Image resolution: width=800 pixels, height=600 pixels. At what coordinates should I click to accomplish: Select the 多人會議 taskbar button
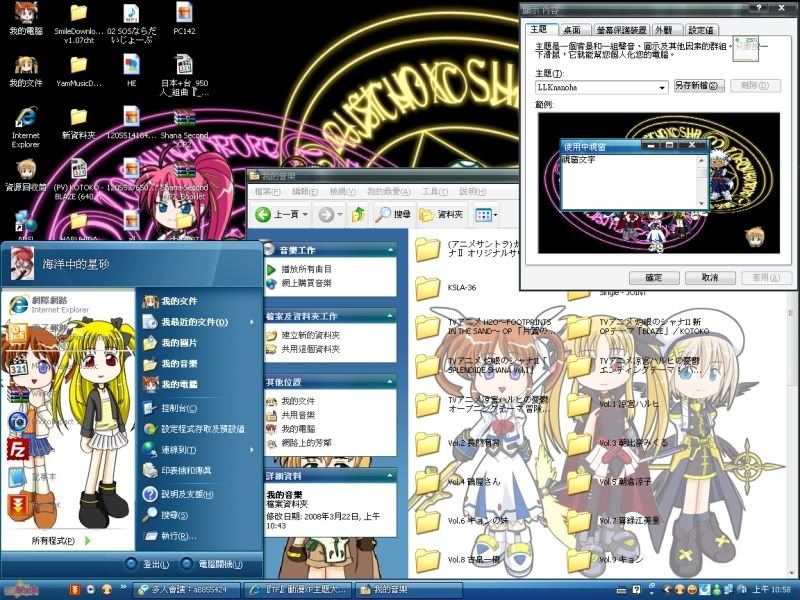click(x=187, y=590)
